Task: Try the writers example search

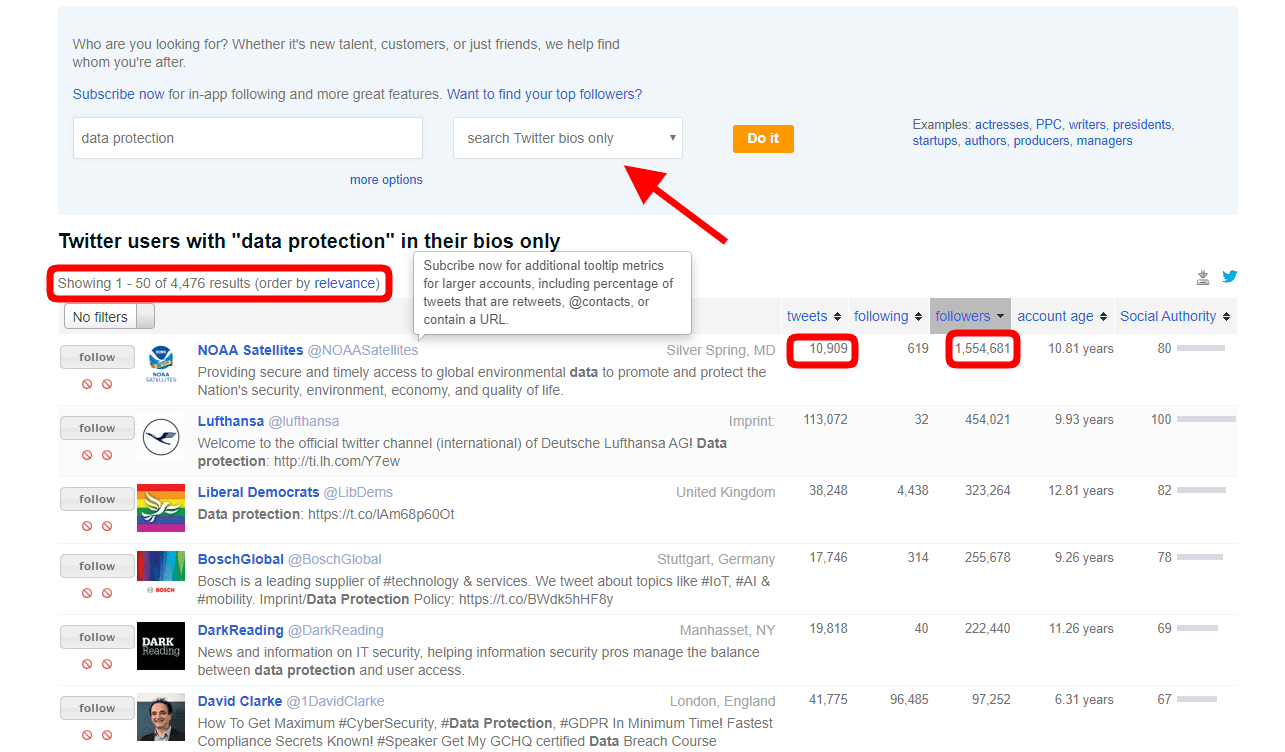Action: 1087,125
